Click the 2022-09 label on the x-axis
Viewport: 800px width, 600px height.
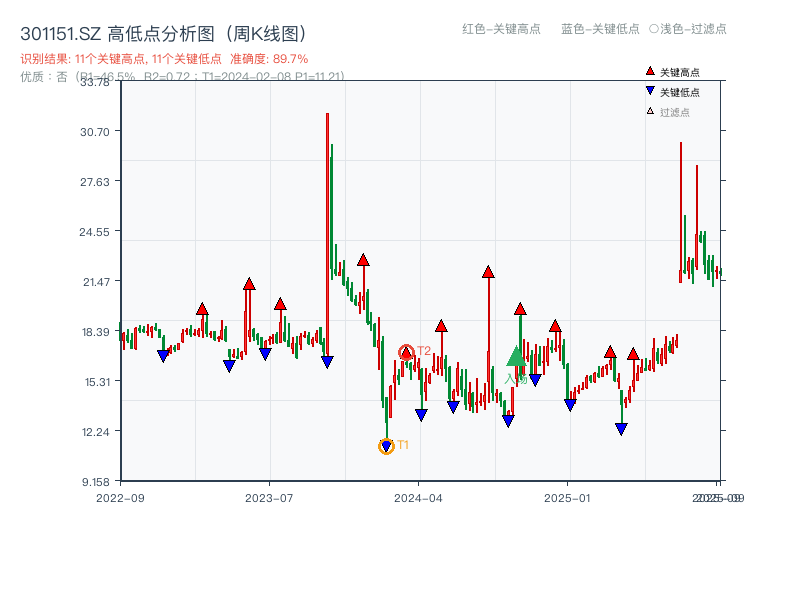pos(120,497)
